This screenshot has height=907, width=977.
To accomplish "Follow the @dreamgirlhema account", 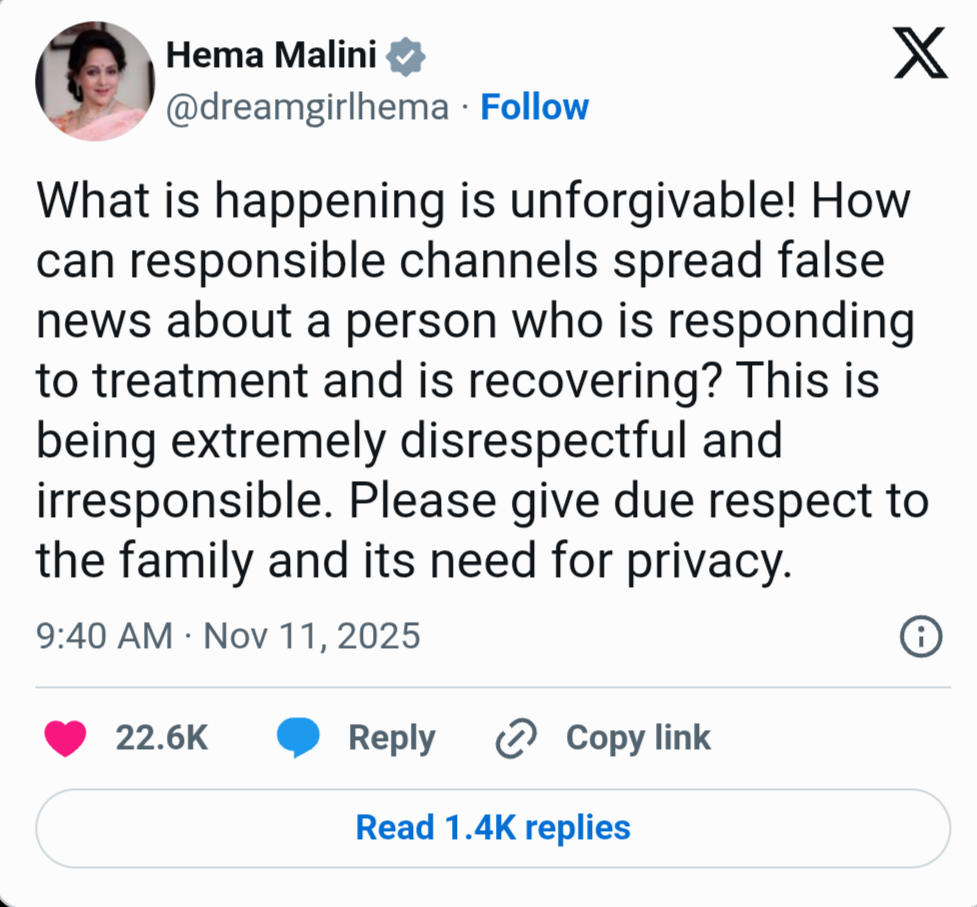I will [535, 107].
